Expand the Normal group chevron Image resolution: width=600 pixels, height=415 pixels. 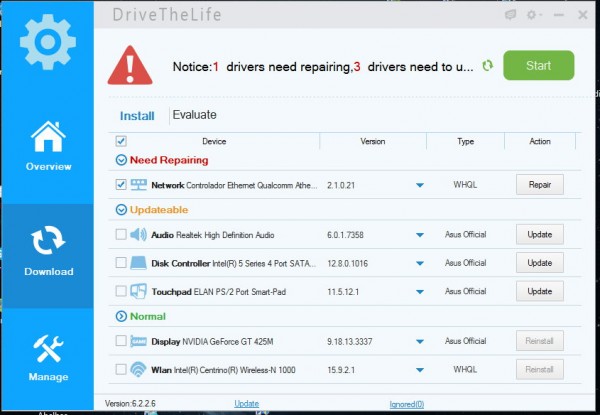pyautogui.click(x=121, y=316)
